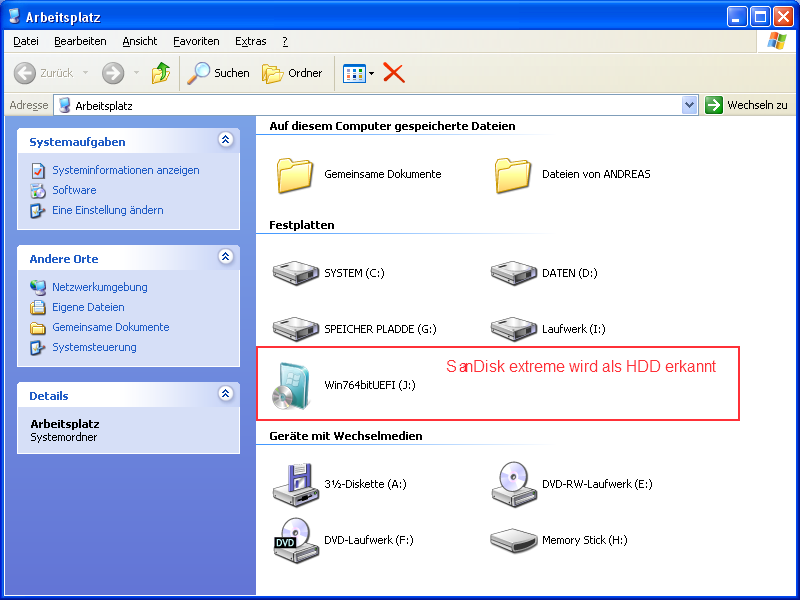Open the Bearbeiten menu

click(x=80, y=41)
